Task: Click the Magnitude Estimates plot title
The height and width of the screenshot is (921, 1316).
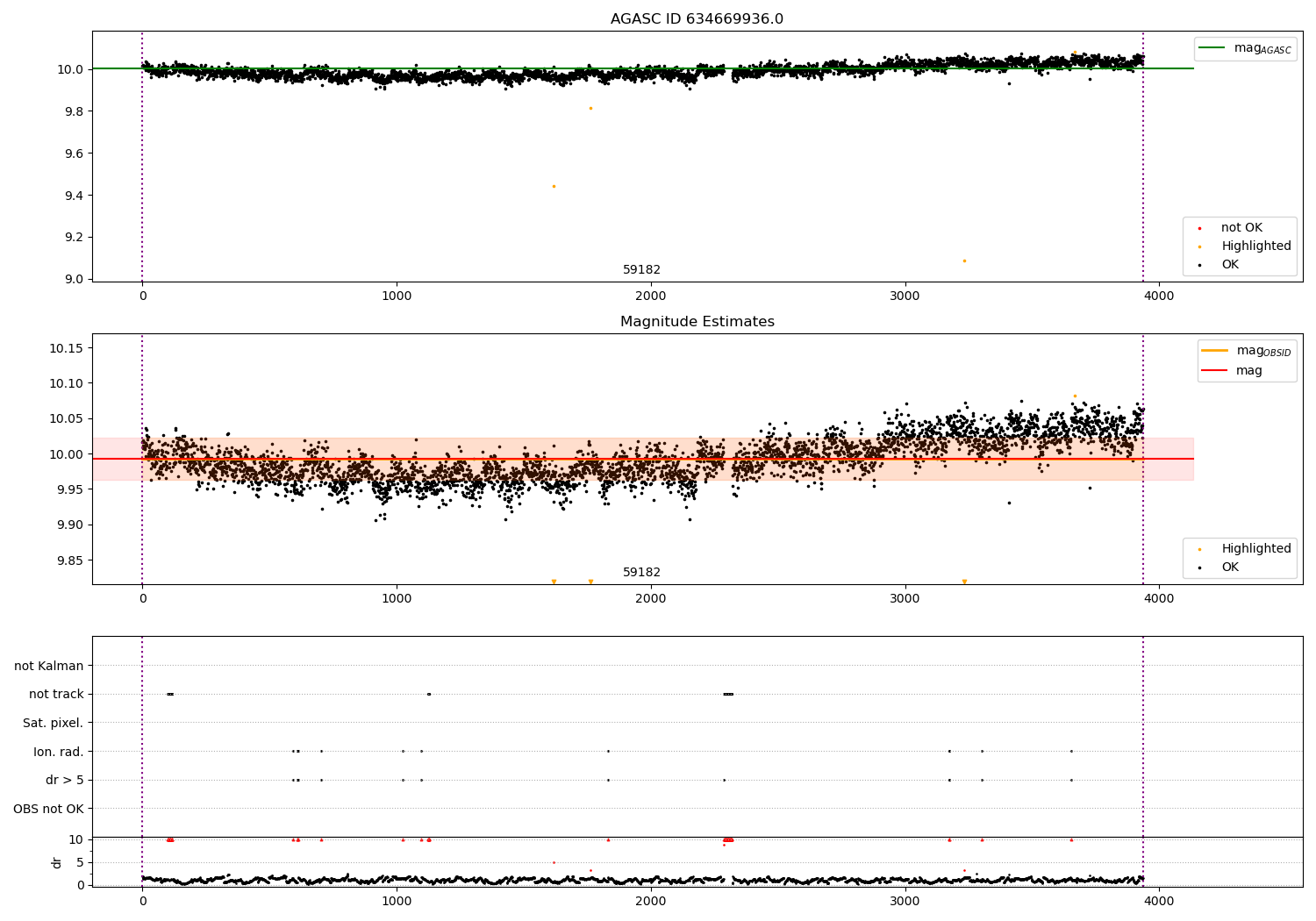Action: point(697,322)
